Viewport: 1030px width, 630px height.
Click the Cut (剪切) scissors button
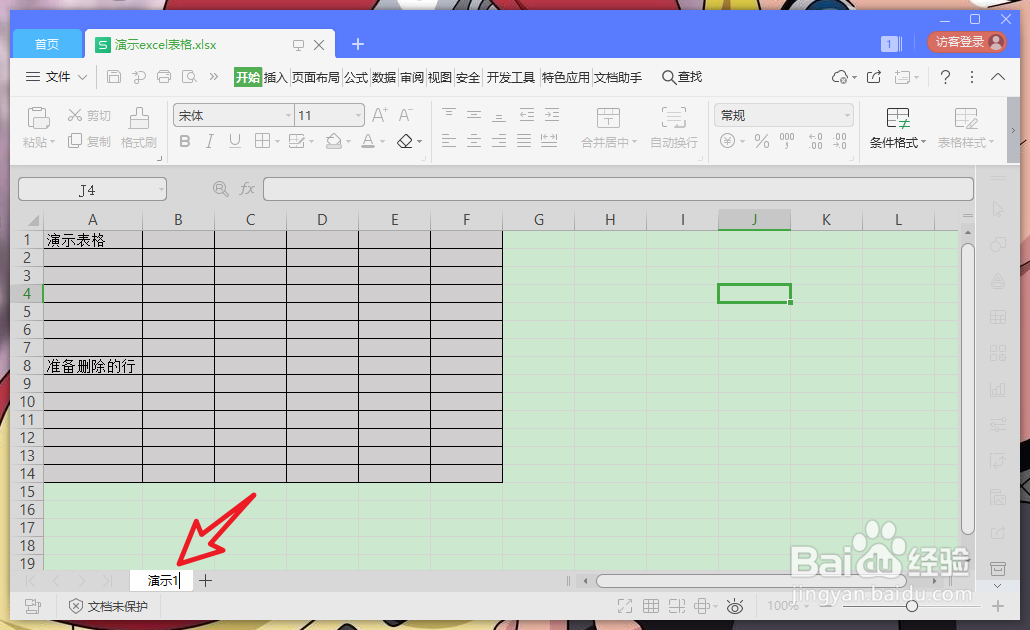(x=89, y=116)
